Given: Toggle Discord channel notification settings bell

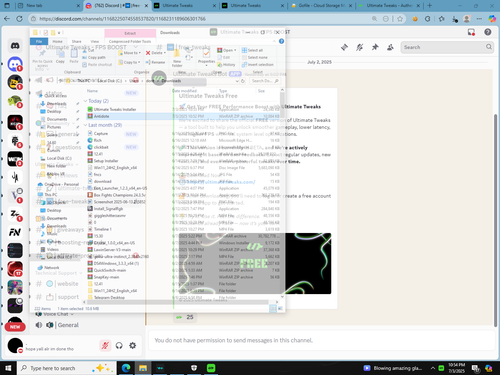Looking at the screenshot, I should click(x=359, y=47).
